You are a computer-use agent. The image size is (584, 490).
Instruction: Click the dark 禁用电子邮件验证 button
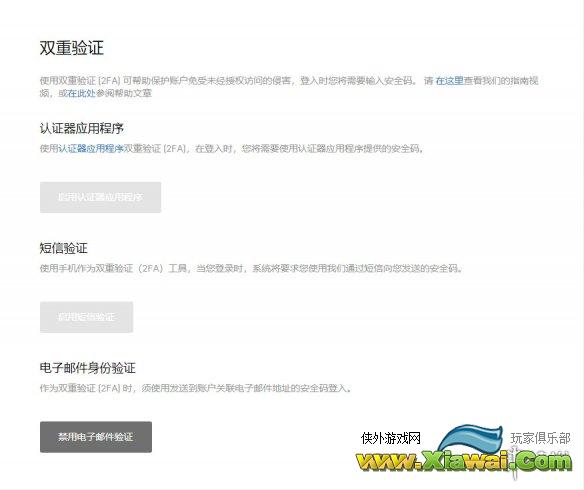tap(96, 437)
